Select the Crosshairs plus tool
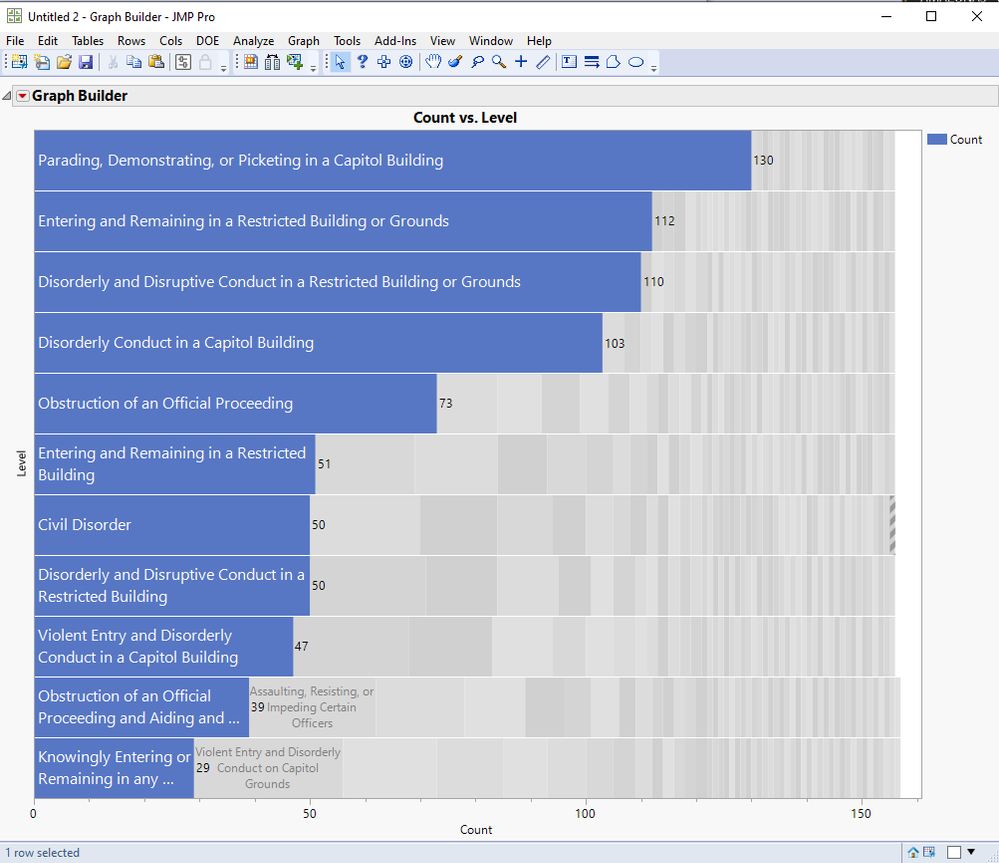The height and width of the screenshot is (863, 999). pyautogui.click(x=521, y=62)
